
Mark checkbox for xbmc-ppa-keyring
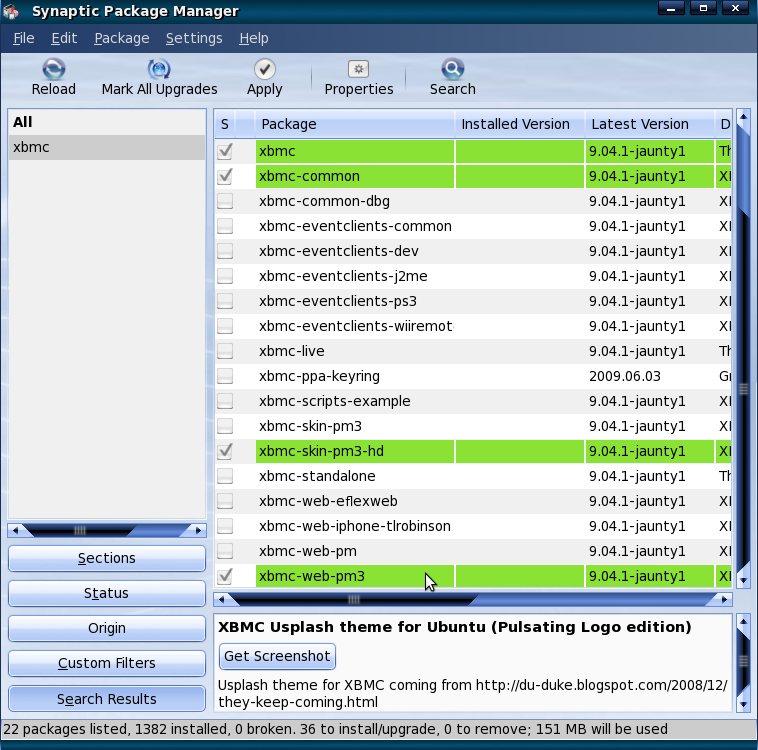pyautogui.click(x=225, y=376)
